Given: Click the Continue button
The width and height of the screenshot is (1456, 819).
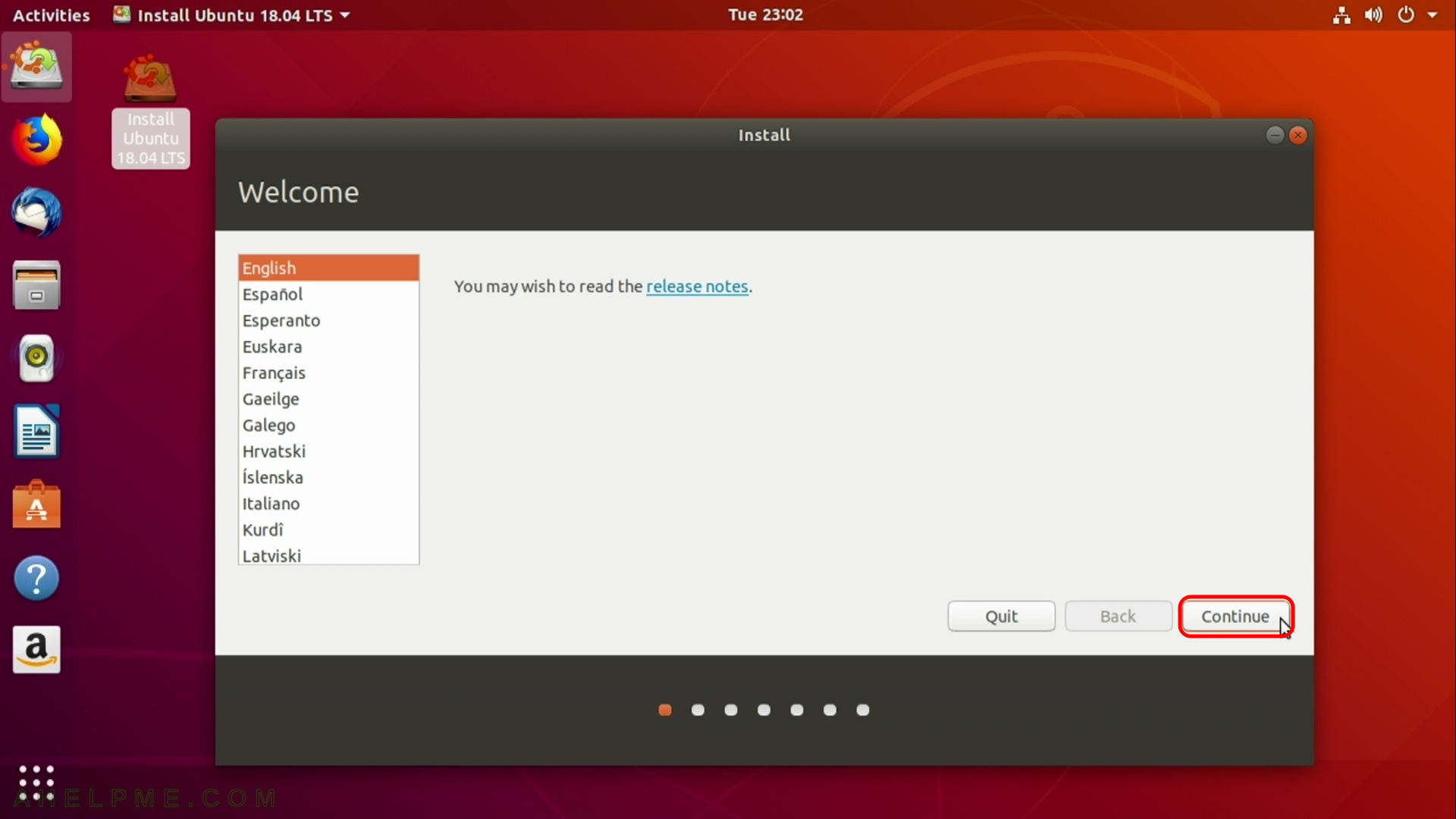Looking at the screenshot, I should click(x=1235, y=617).
